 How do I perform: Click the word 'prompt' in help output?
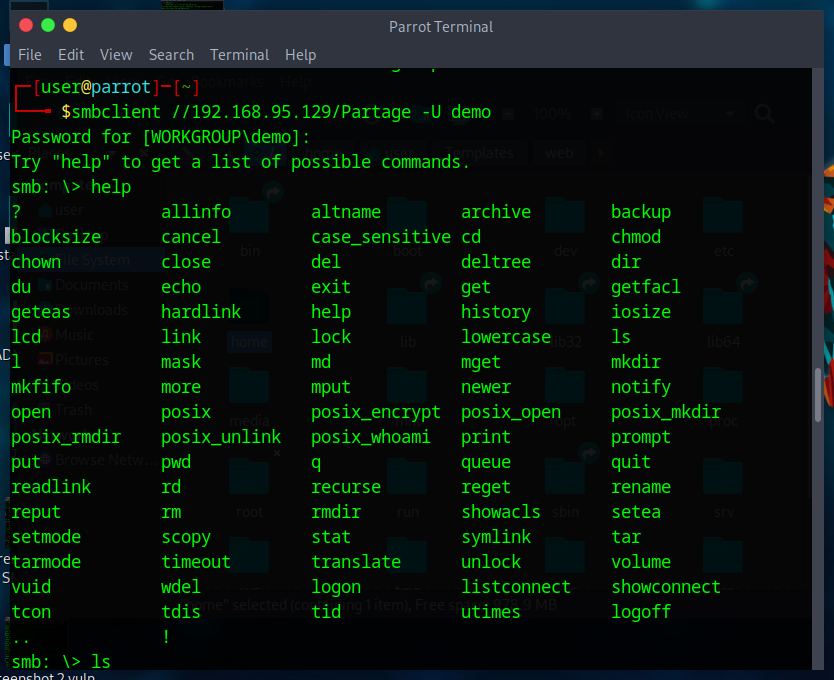[641, 437]
